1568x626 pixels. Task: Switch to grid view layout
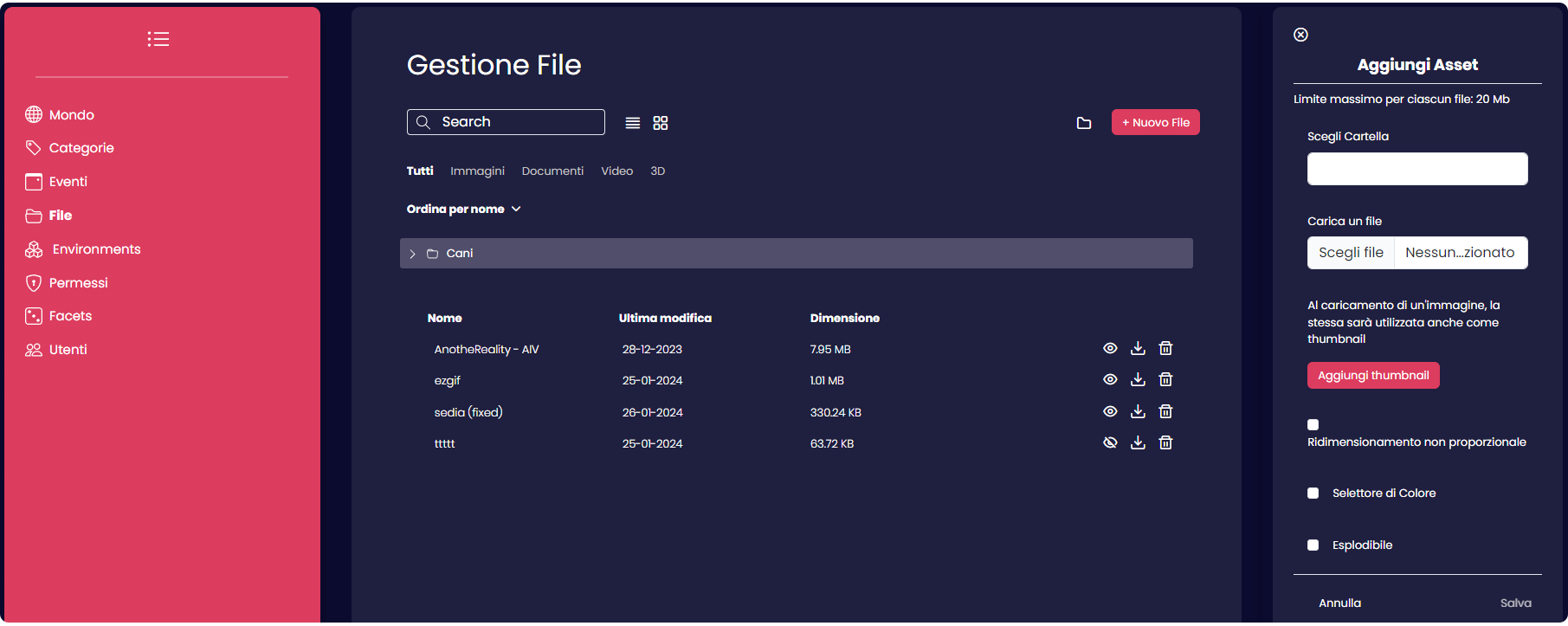tap(661, 123)
